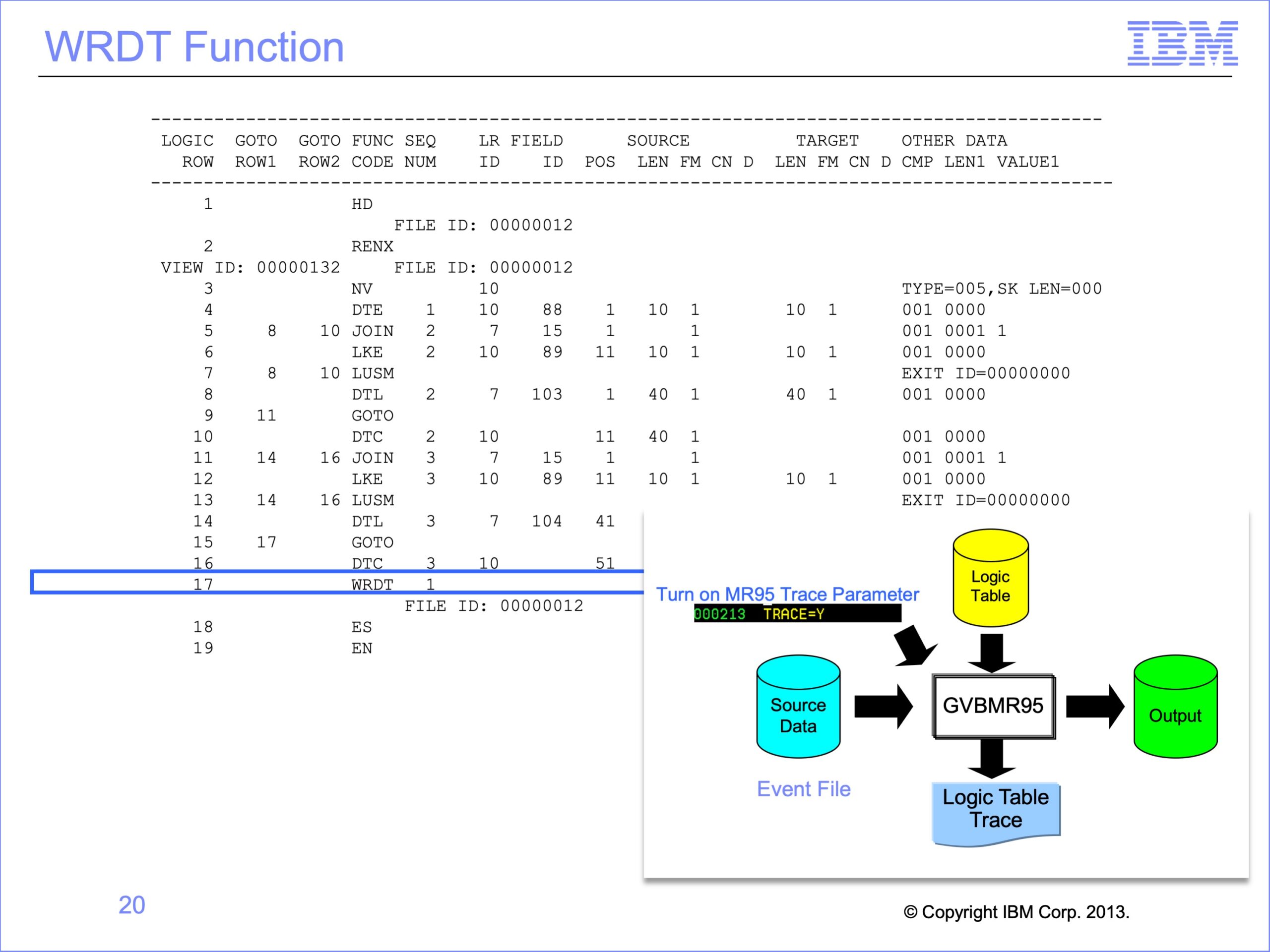Click the DTE function code in row 4
The width and height of the screenshot is (1270, 952).
[367, 310]
